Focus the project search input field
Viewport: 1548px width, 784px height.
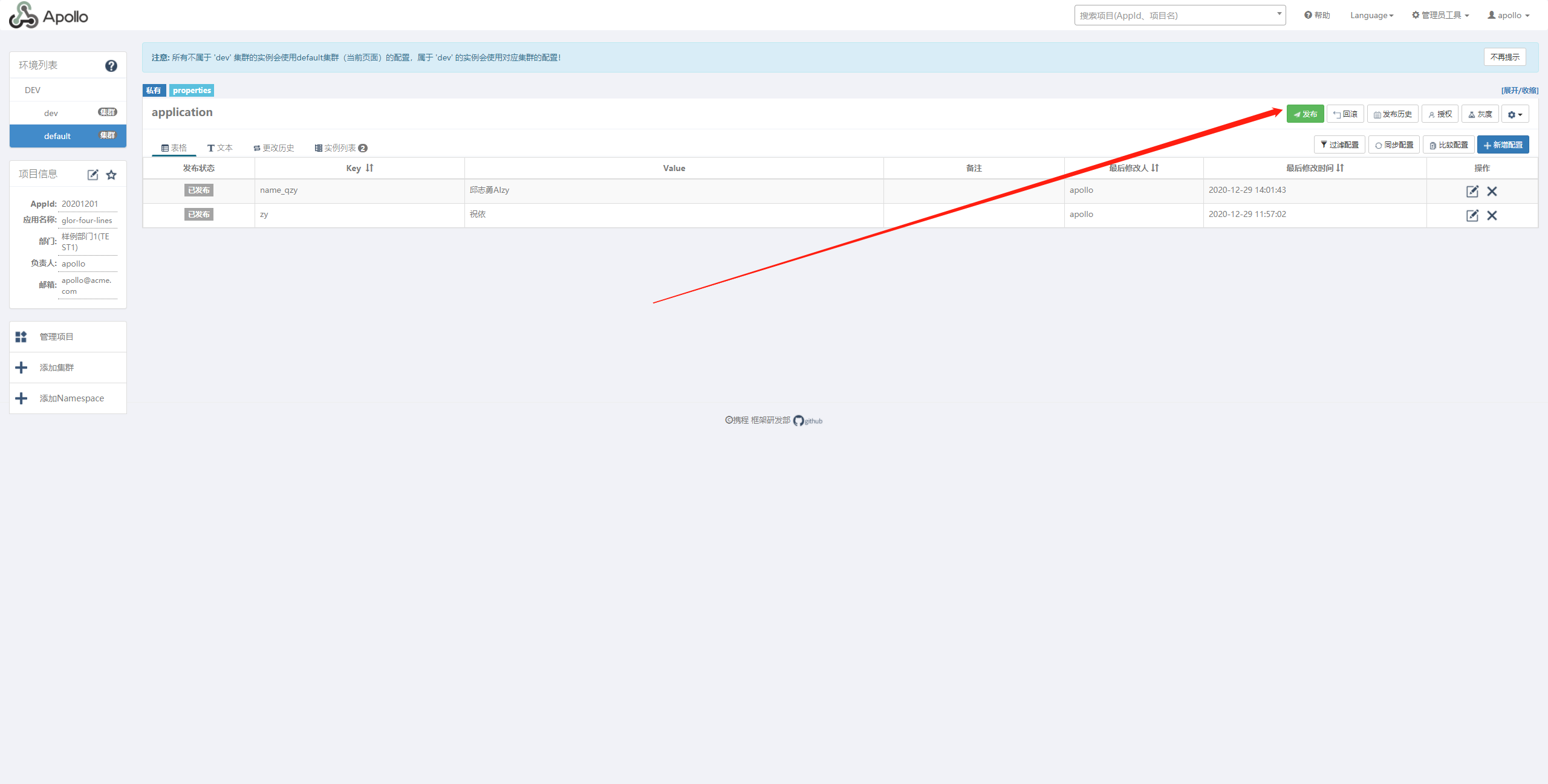[x=1173, y=15]
